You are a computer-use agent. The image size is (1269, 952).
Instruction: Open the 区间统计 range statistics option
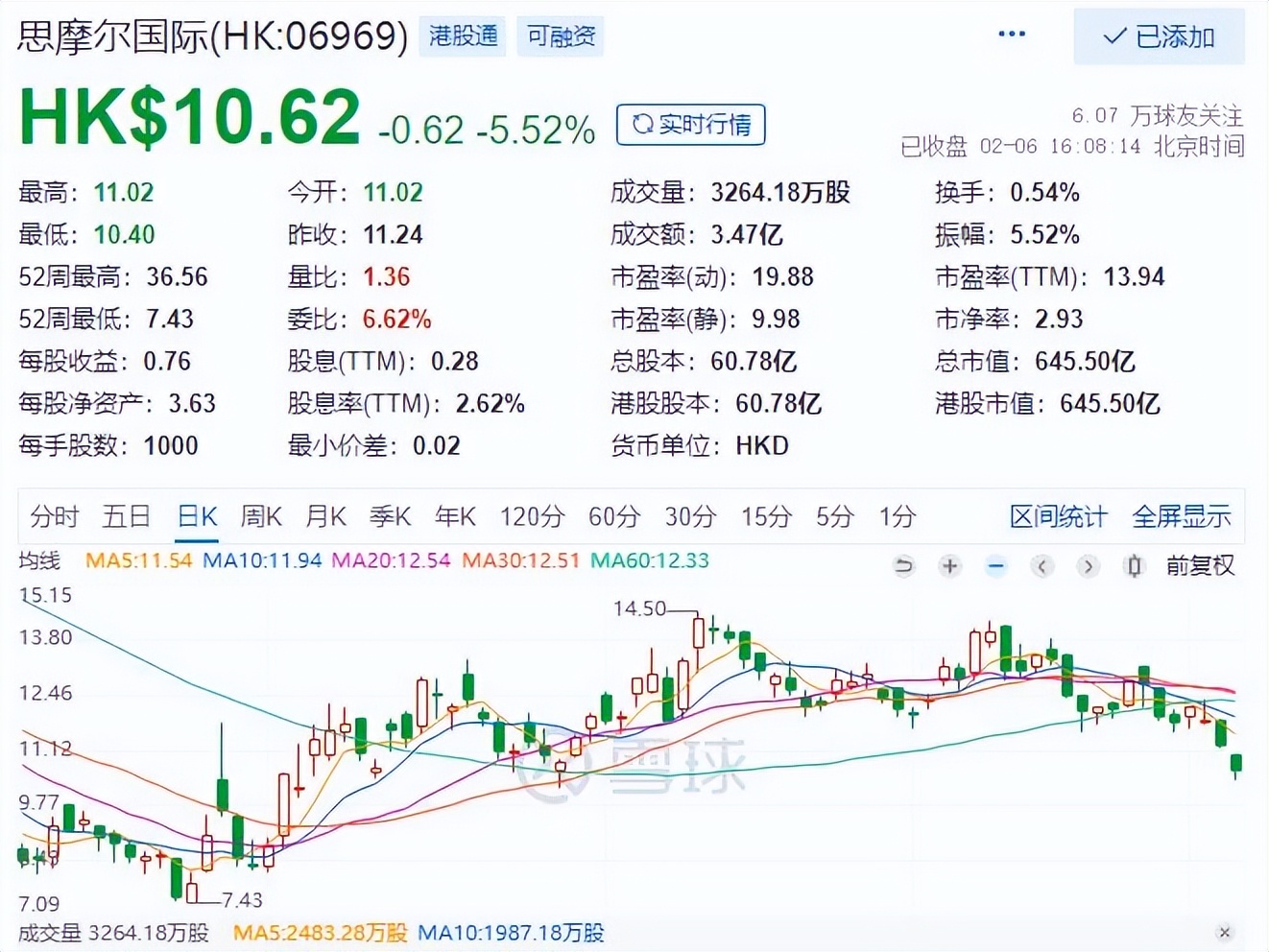point(1057,516)
